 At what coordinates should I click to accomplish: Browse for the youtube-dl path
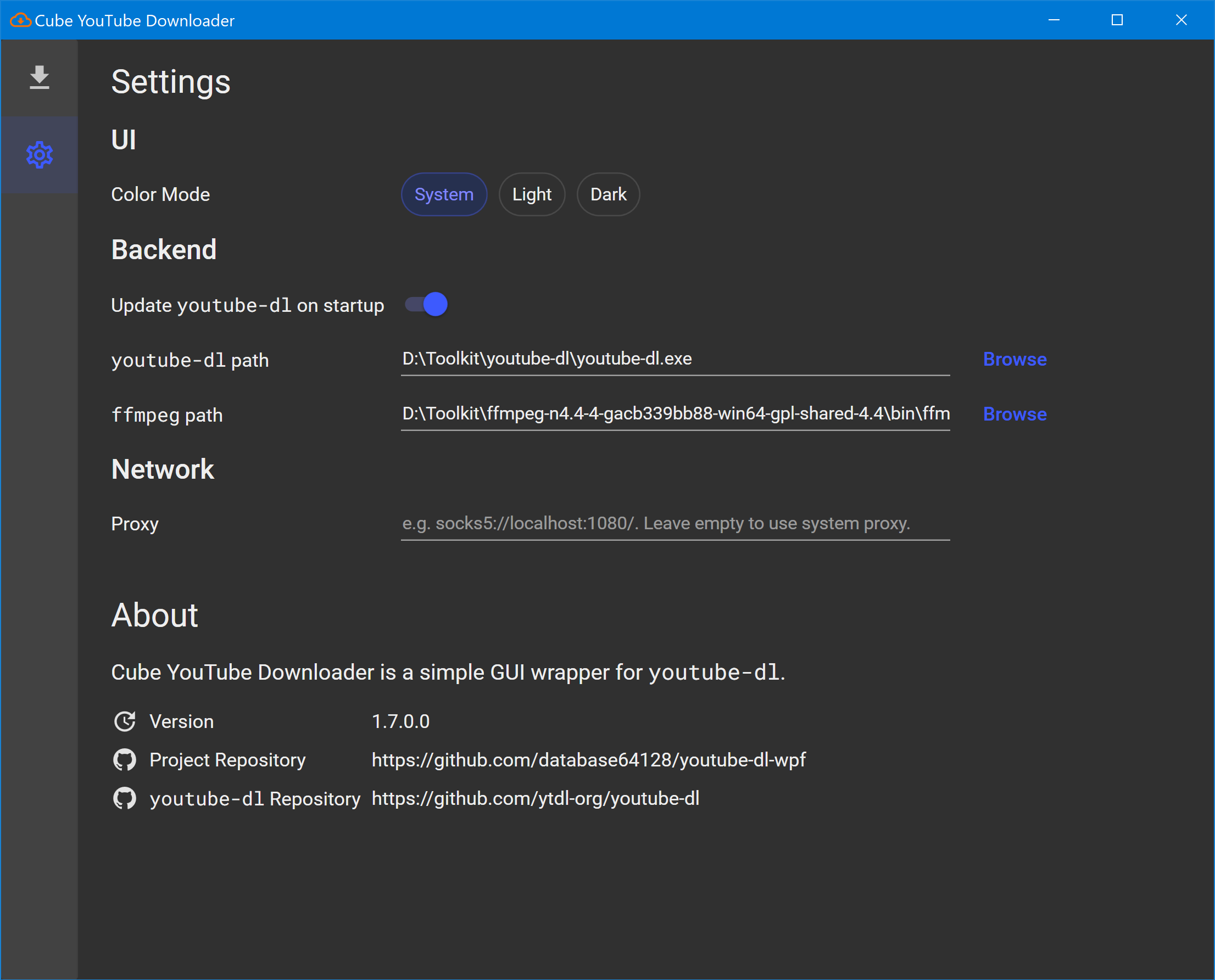[1015, 359]
